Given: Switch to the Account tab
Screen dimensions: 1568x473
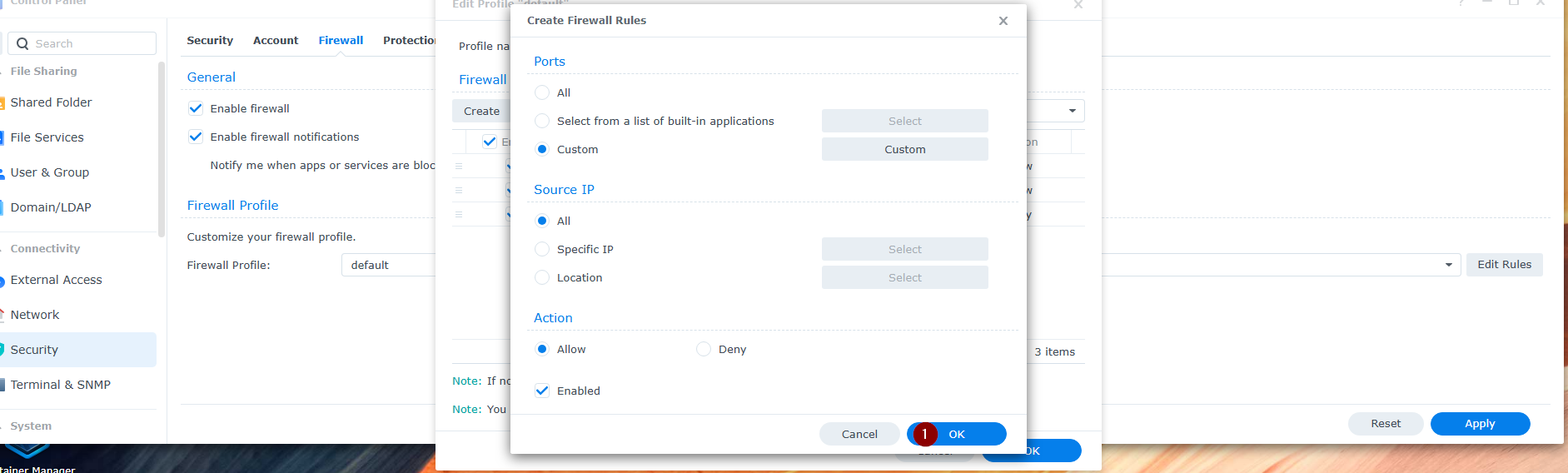Looking at the screenshot, I should coord(276,41).
